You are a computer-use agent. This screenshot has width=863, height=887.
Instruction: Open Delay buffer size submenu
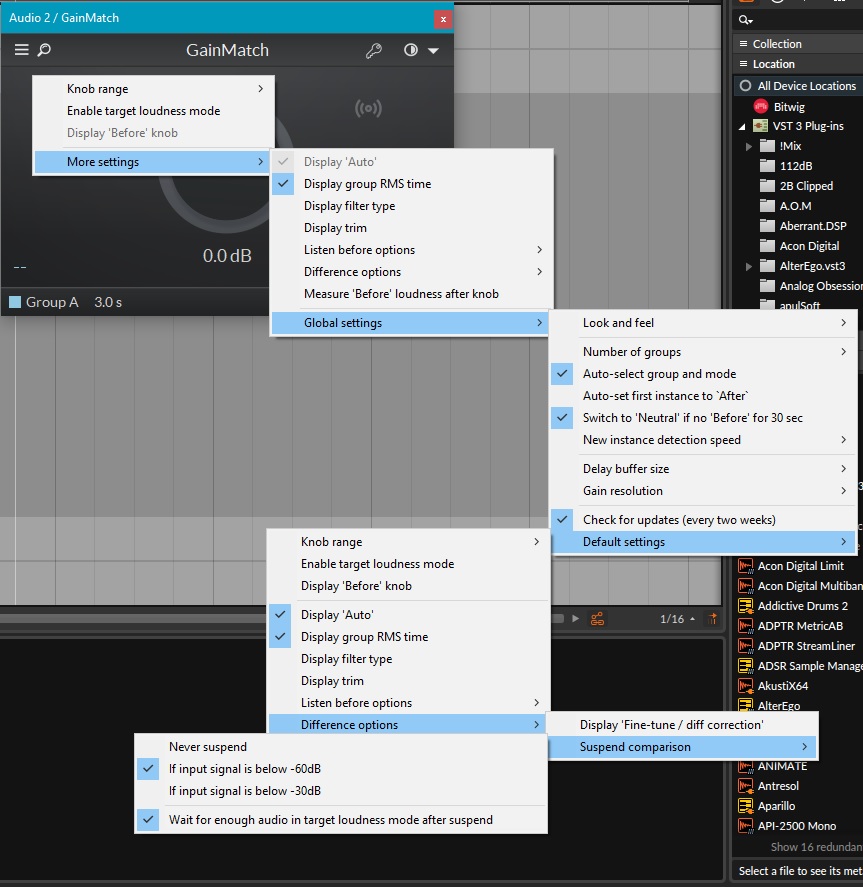coord(704,469)
